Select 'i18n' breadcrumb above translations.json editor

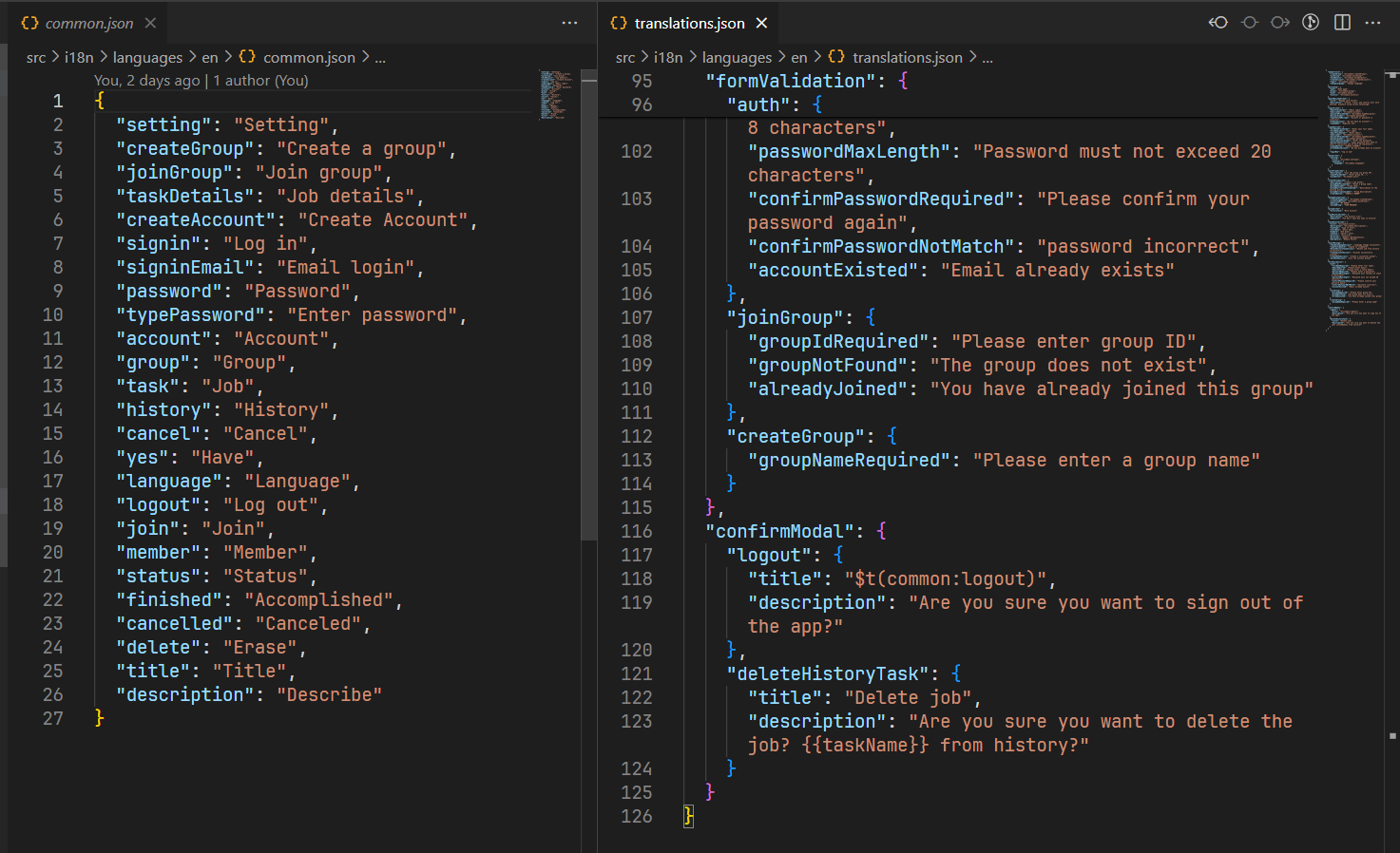pyautogui.click(x=668, y=57)
